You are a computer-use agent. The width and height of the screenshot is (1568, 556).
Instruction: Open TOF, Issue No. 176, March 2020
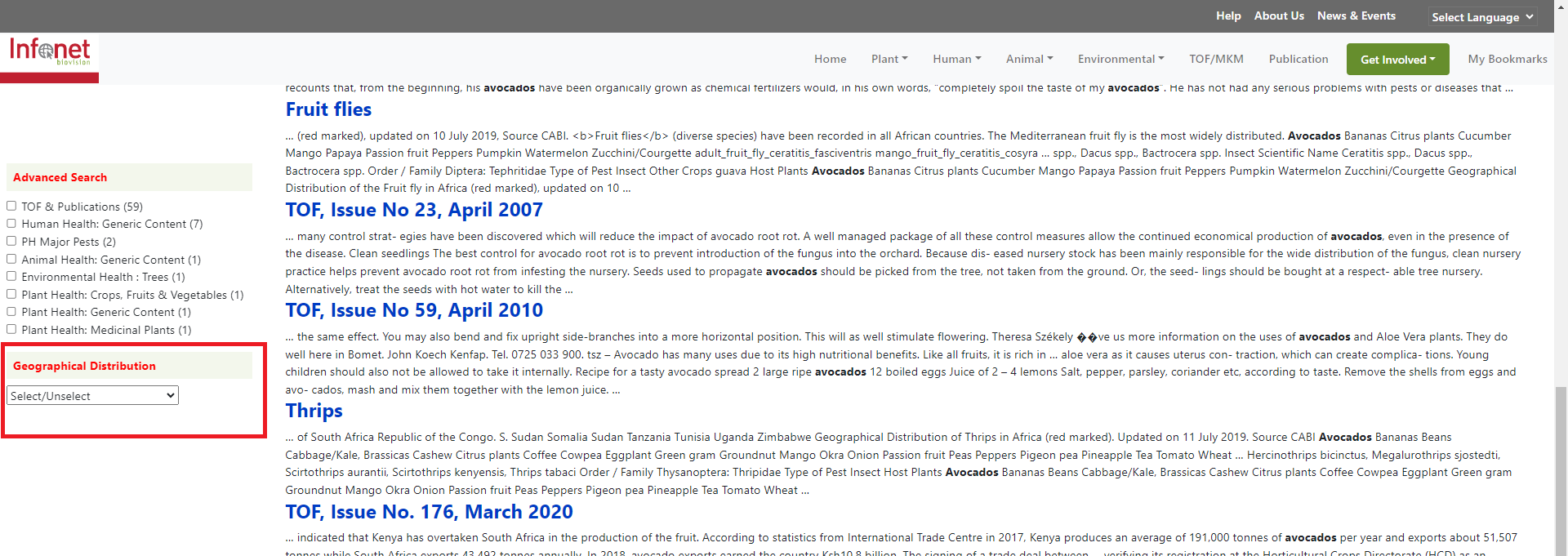point(429,512)
